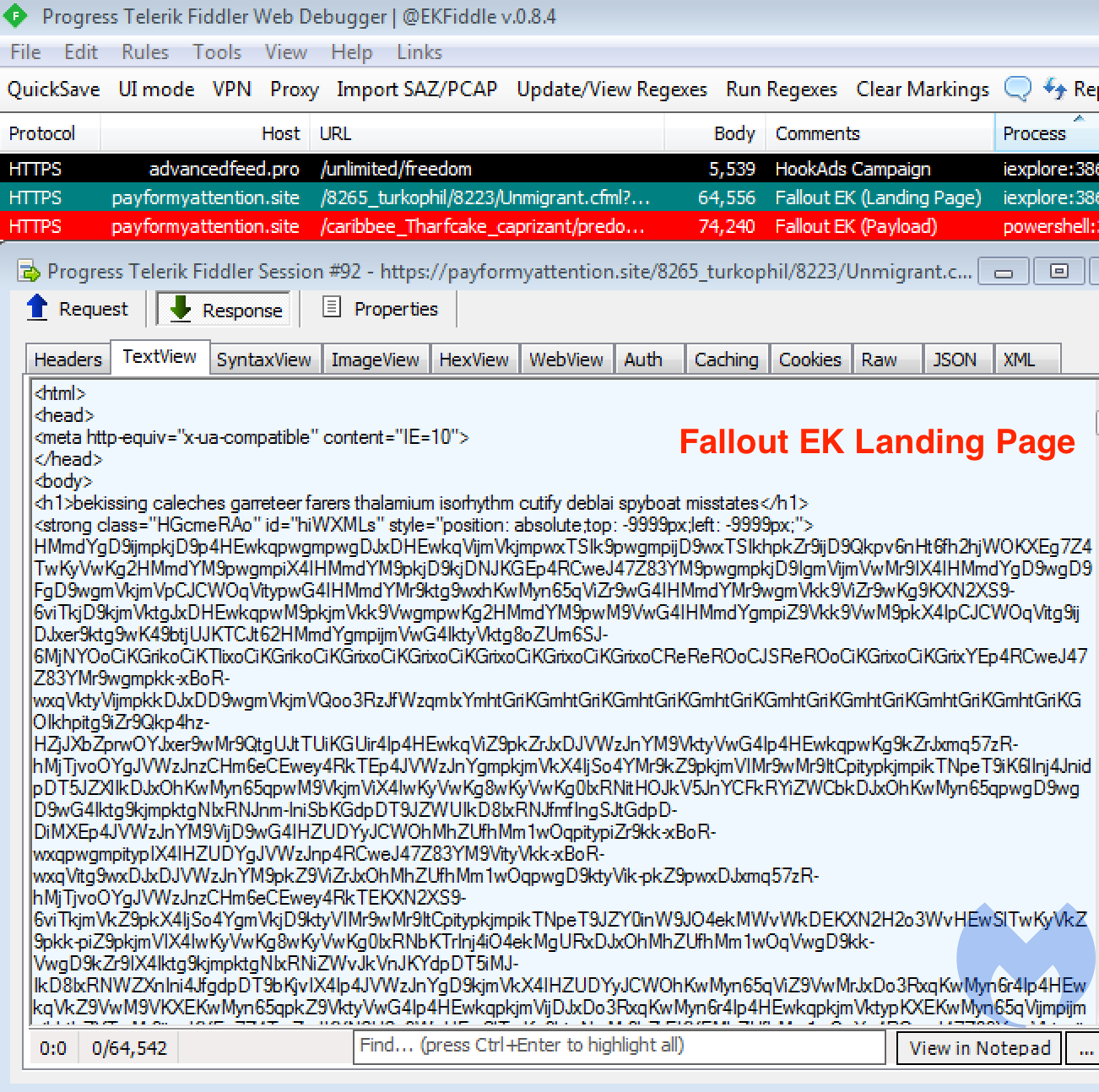Restore the Fiddler Session #92 window
This screenshot has width=1099, height=1092.
pos(1058,272)
